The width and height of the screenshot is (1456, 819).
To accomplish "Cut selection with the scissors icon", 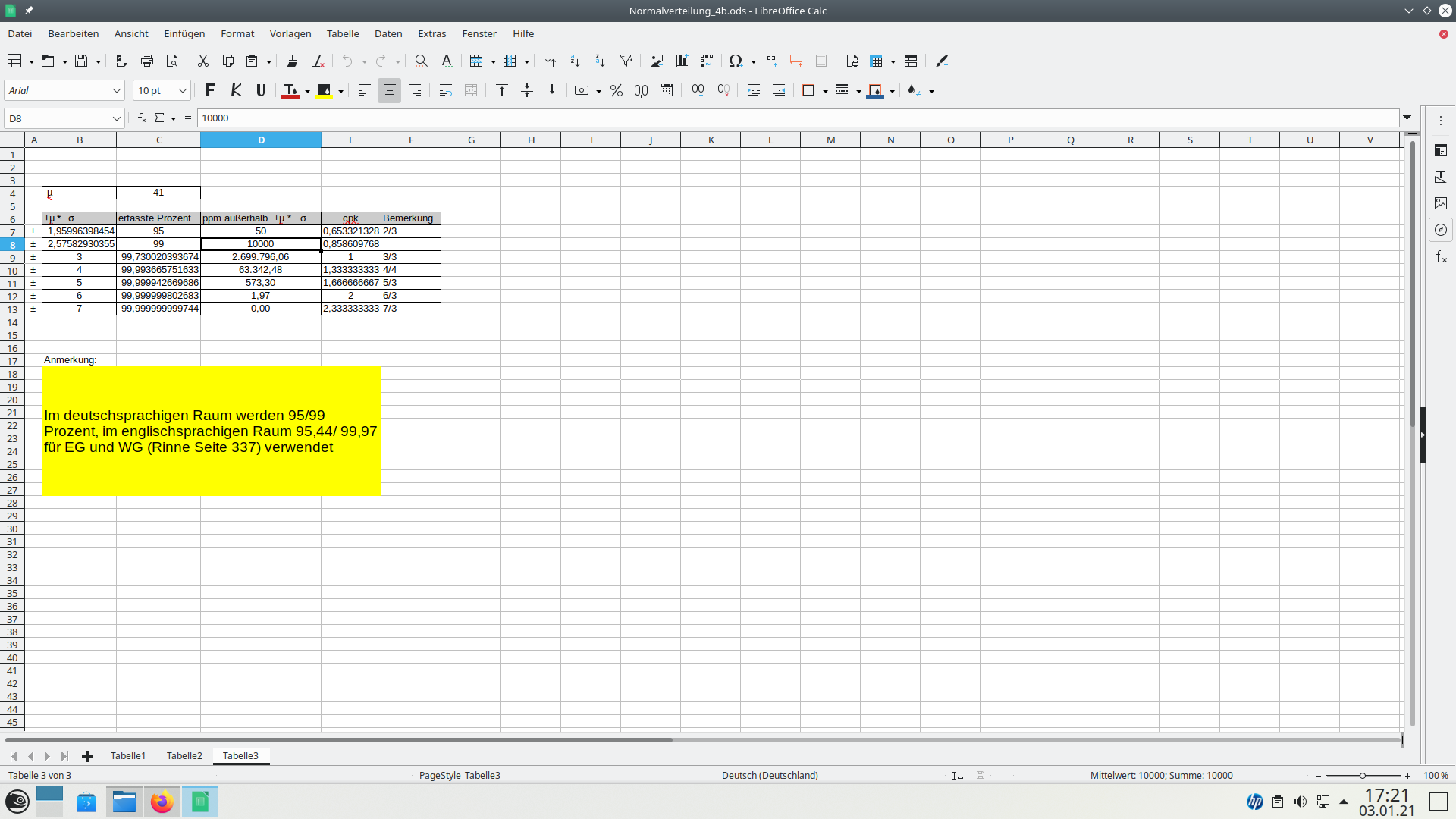I will (202, 61).
